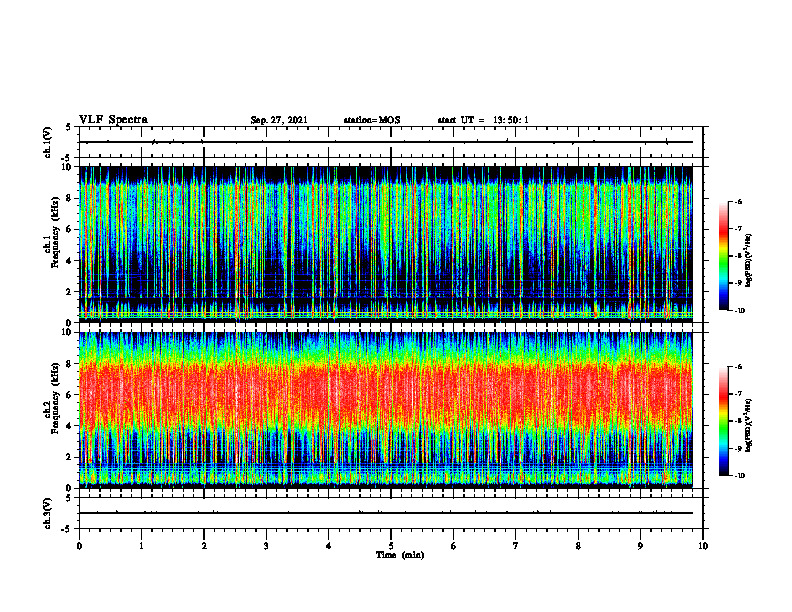Click the time axis tick label '8'
The image size is (792, 612).
coord(578,546)
